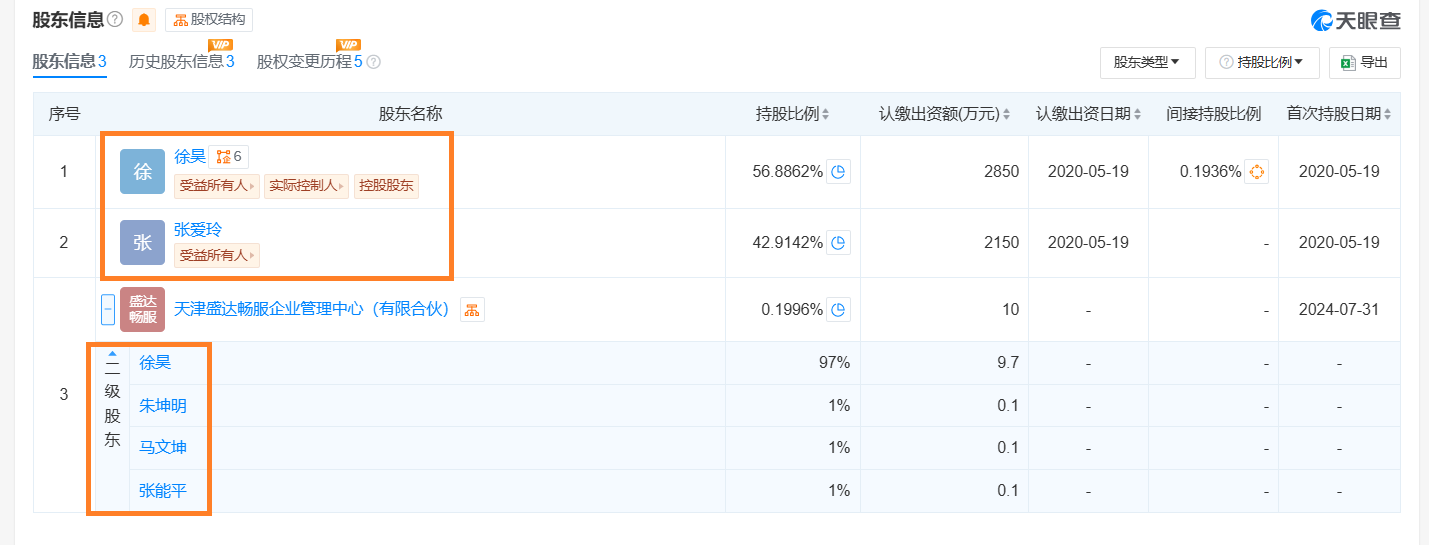View pie chart icon for 0.1996% holding
The height and width of the screenshot is (545, 1429).
(838, 309)
